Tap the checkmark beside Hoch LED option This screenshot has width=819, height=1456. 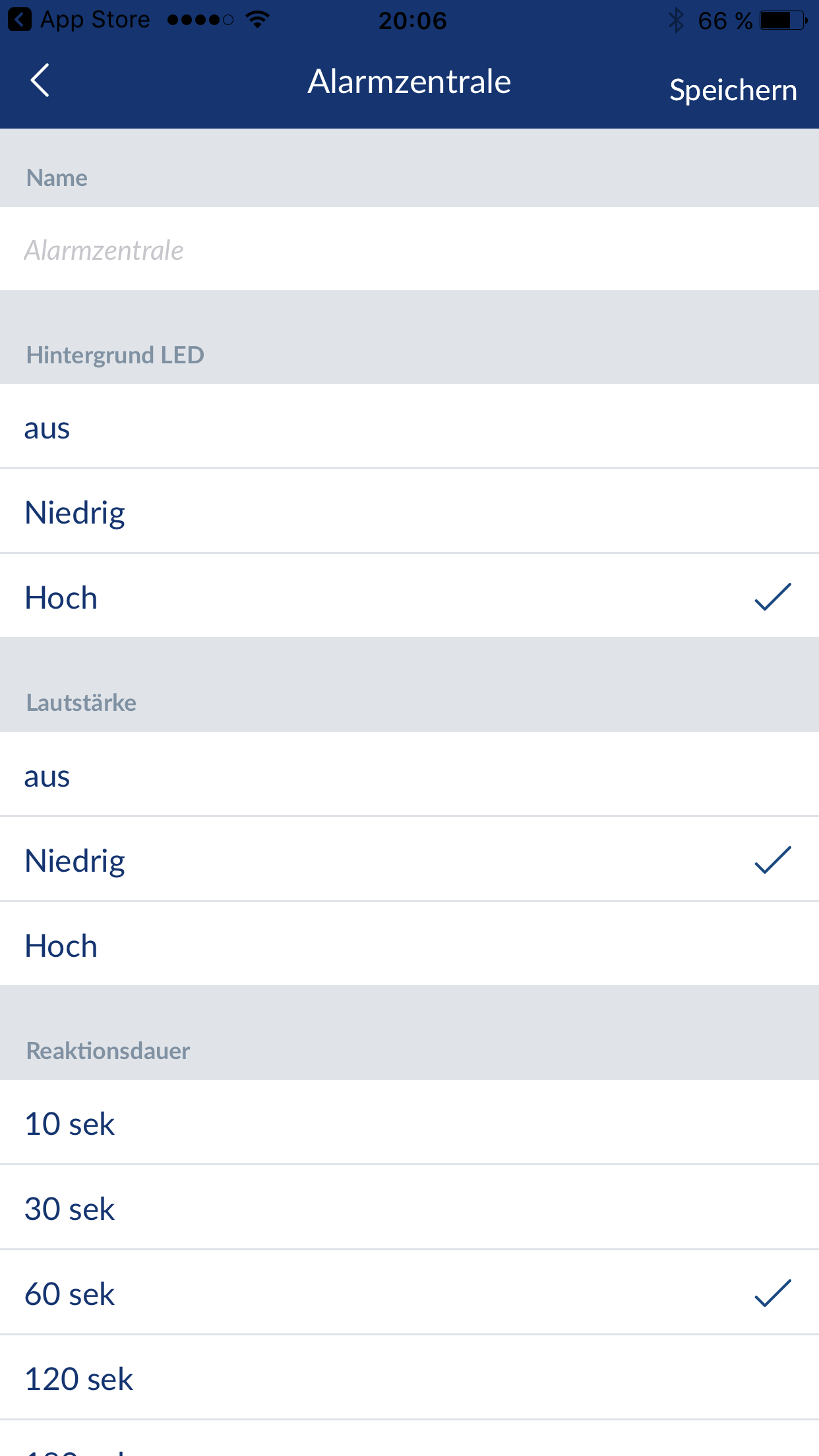(x=772, y=597)
